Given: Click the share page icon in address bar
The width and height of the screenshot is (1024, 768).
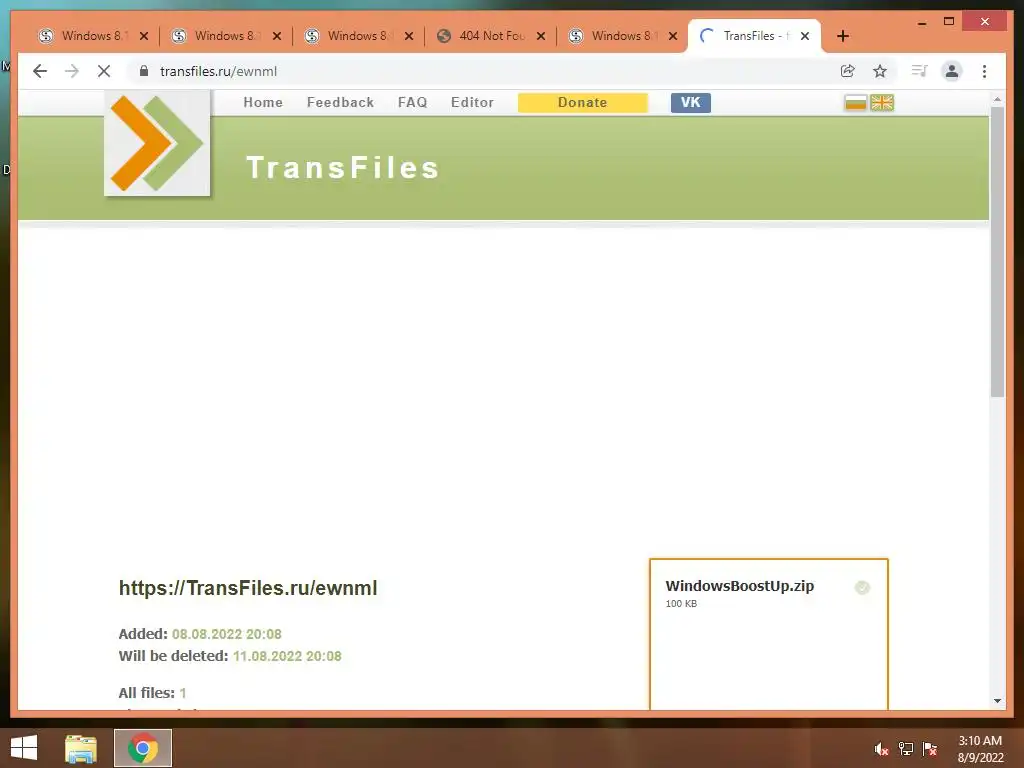Looking at the screenshot, I should [x=848, y=71].
